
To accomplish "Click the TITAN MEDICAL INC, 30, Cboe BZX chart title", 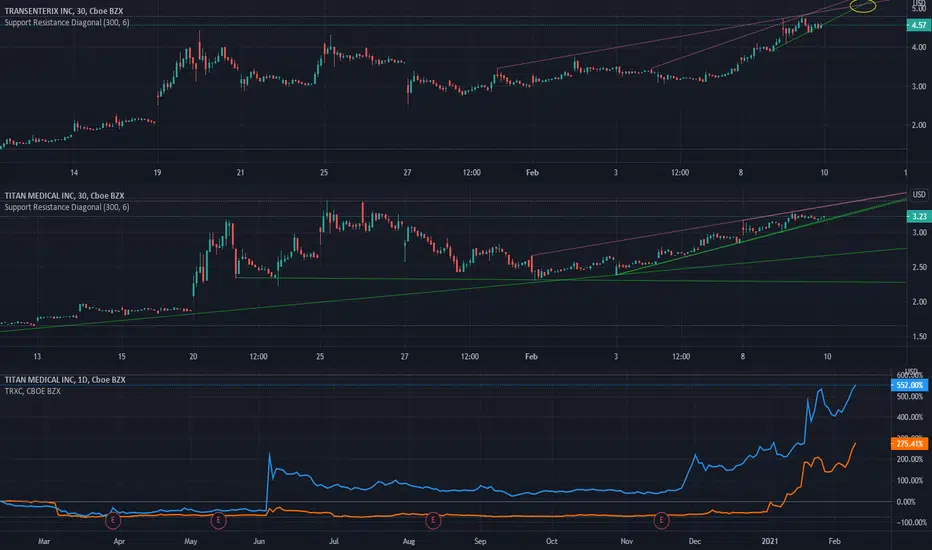I will point(64,196).
